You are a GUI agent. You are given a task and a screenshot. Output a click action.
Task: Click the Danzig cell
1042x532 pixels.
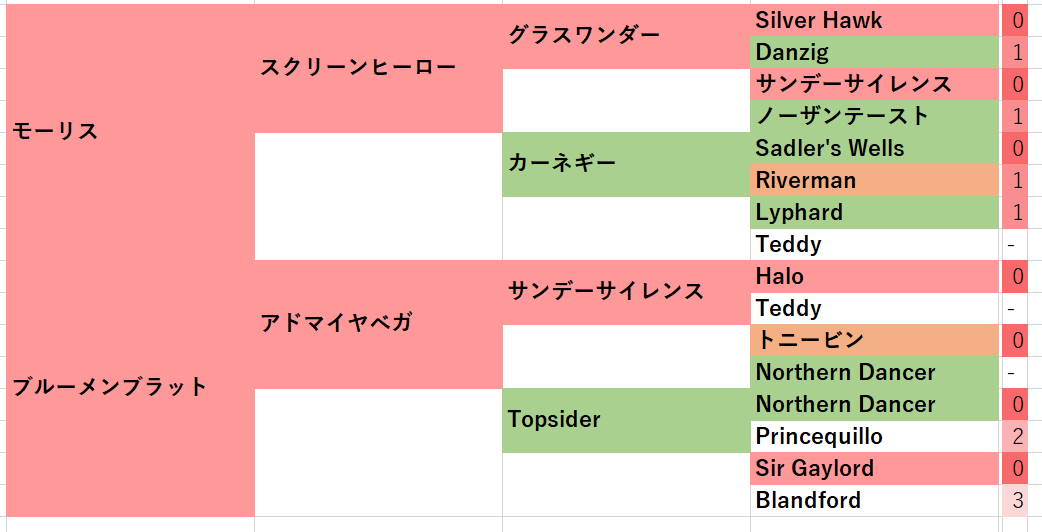pos(875,52)
